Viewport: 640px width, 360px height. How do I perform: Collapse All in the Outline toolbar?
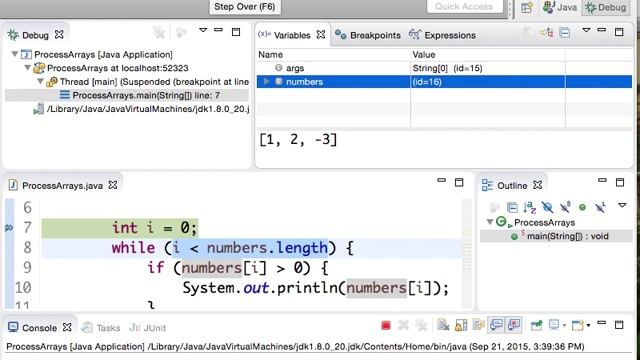click(x=512, y=207)
